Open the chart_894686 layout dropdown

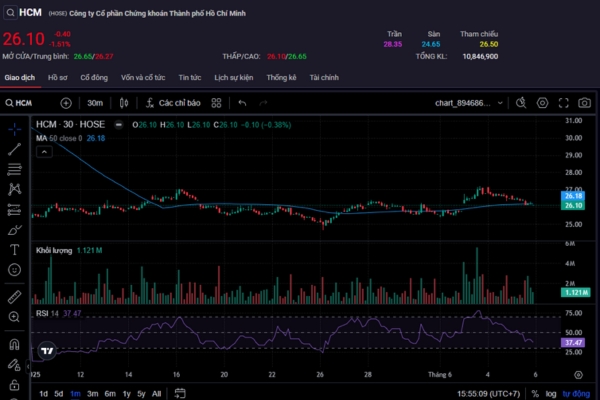(469, 103)
